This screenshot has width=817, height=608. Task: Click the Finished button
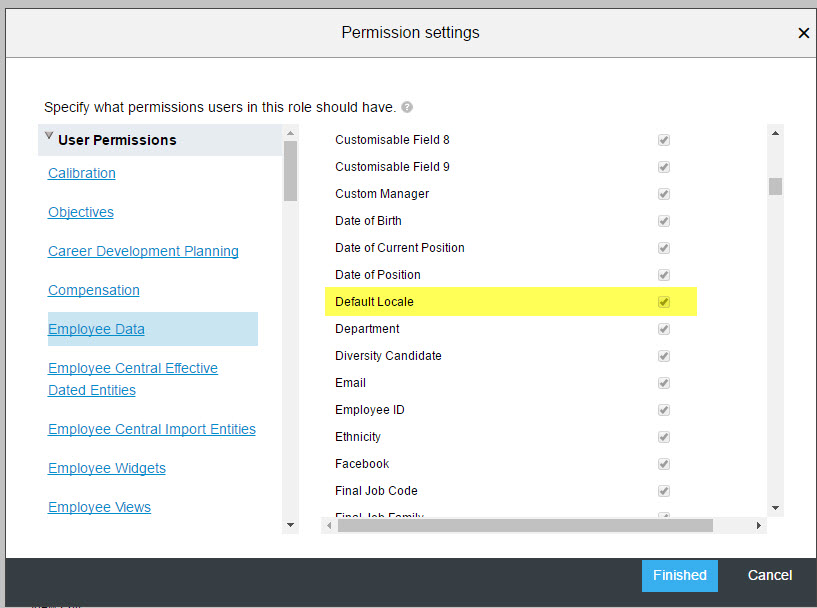tap(679, 576)
